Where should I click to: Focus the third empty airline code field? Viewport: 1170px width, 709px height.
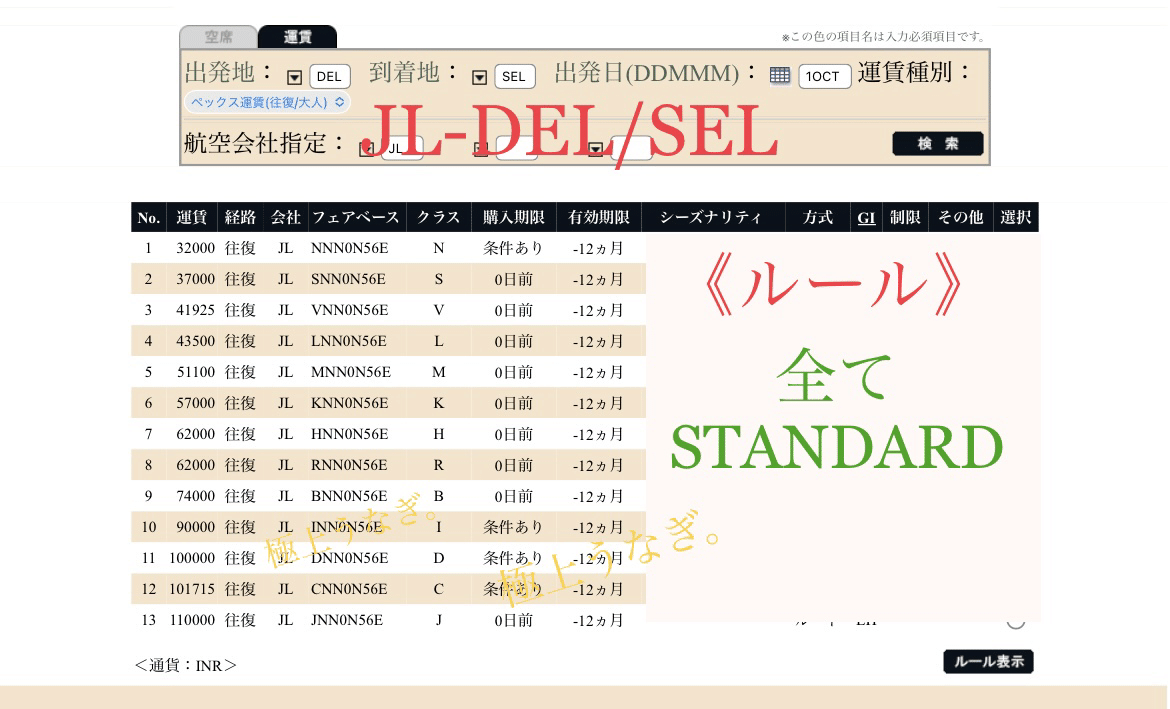(631, 148)
